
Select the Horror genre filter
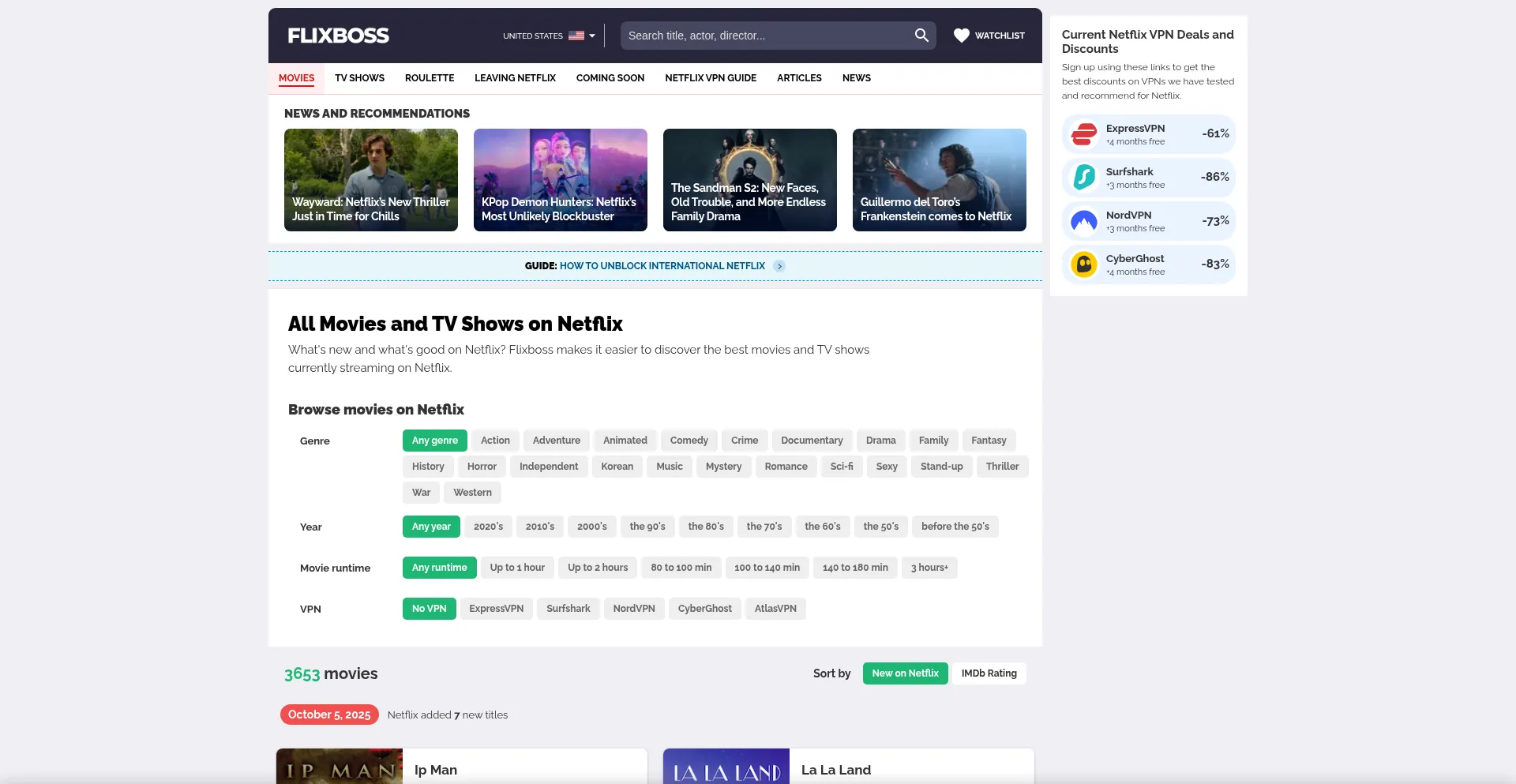(482, 467)
